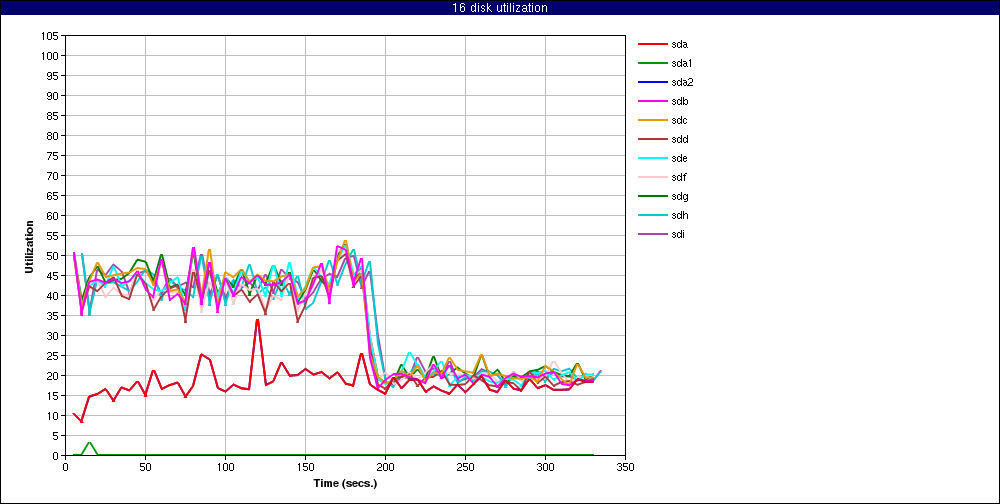Click the green sda1 legend line swatch
Viewport: 1000px width, 504px height.
click(x=652, y=63)
